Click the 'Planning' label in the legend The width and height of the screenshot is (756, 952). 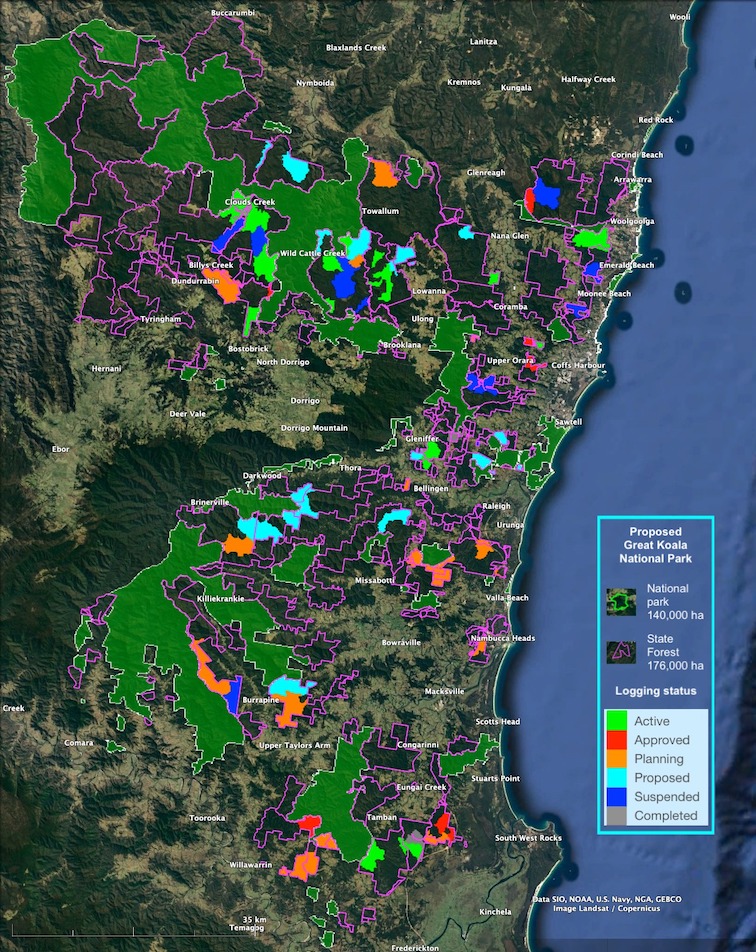[659, 759]
